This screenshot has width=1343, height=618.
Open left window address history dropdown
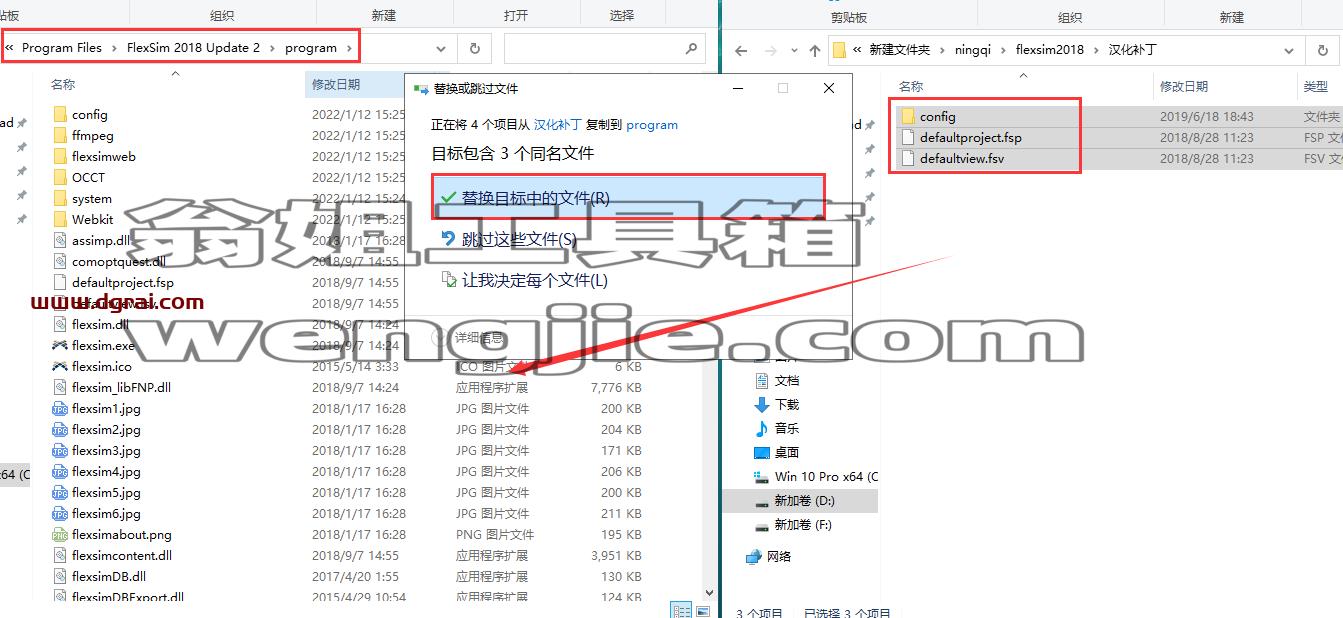[x=441, y=48]
